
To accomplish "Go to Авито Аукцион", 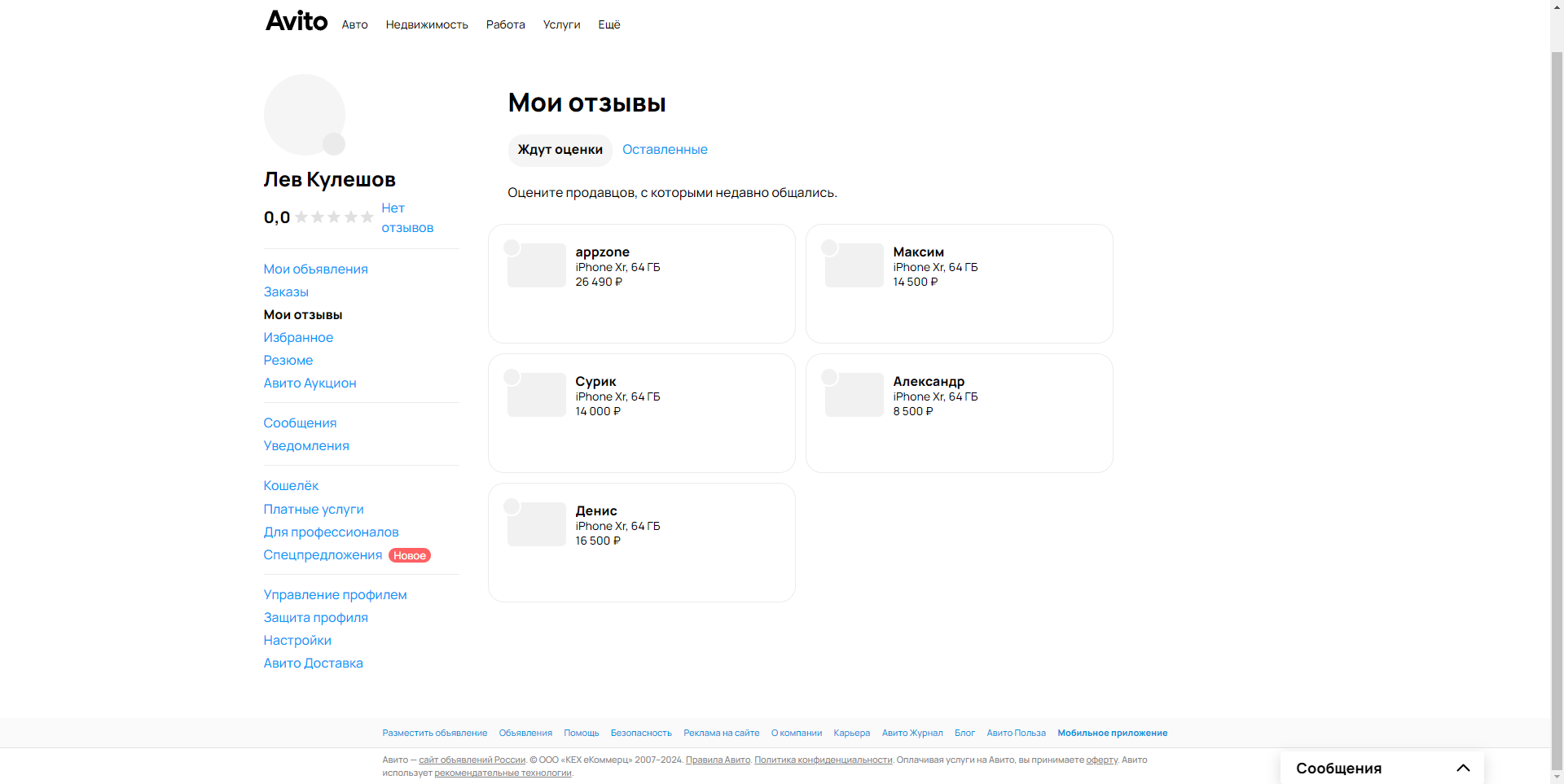I will click(x=310, y=383).
